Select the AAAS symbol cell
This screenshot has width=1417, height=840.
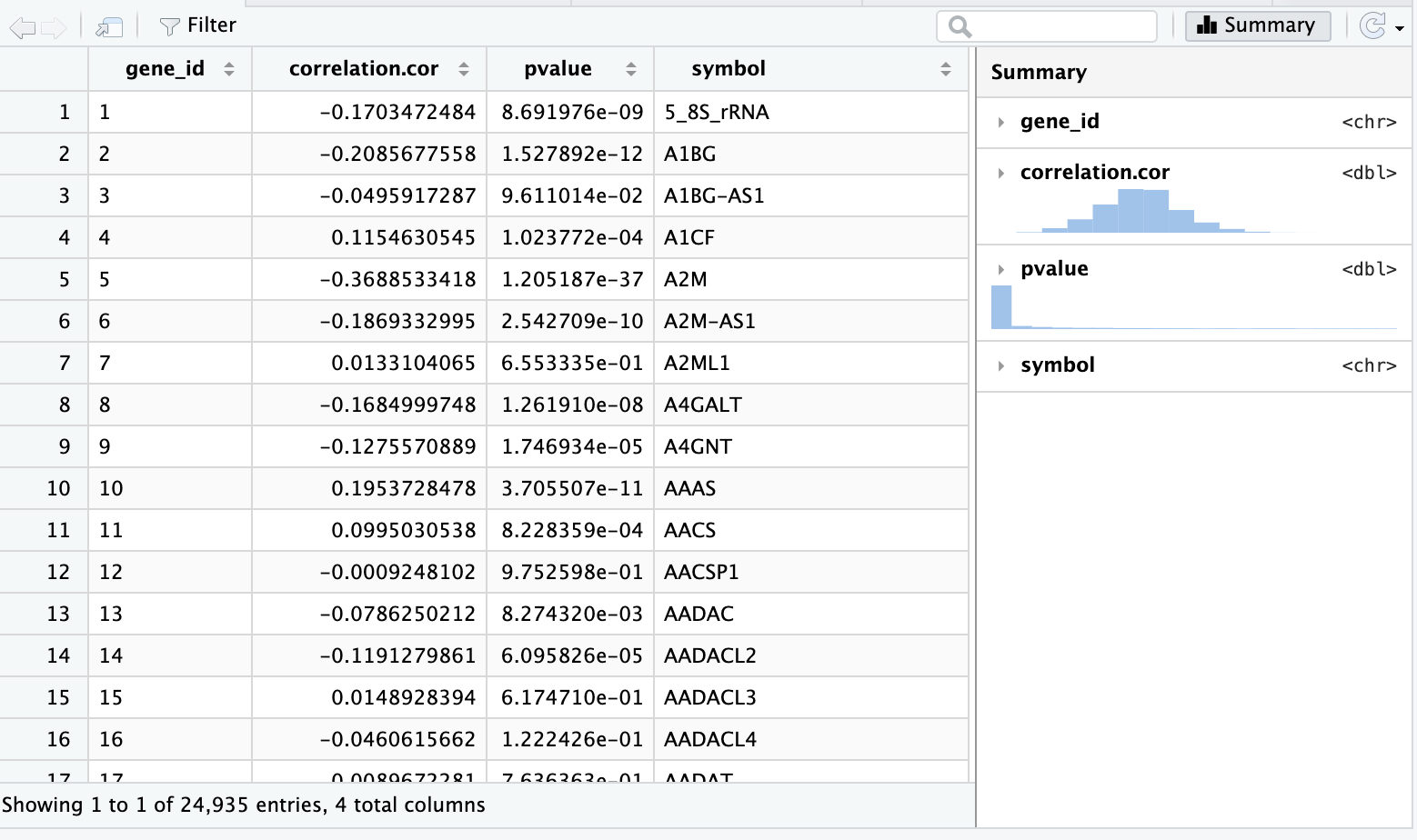coord(810,488)
